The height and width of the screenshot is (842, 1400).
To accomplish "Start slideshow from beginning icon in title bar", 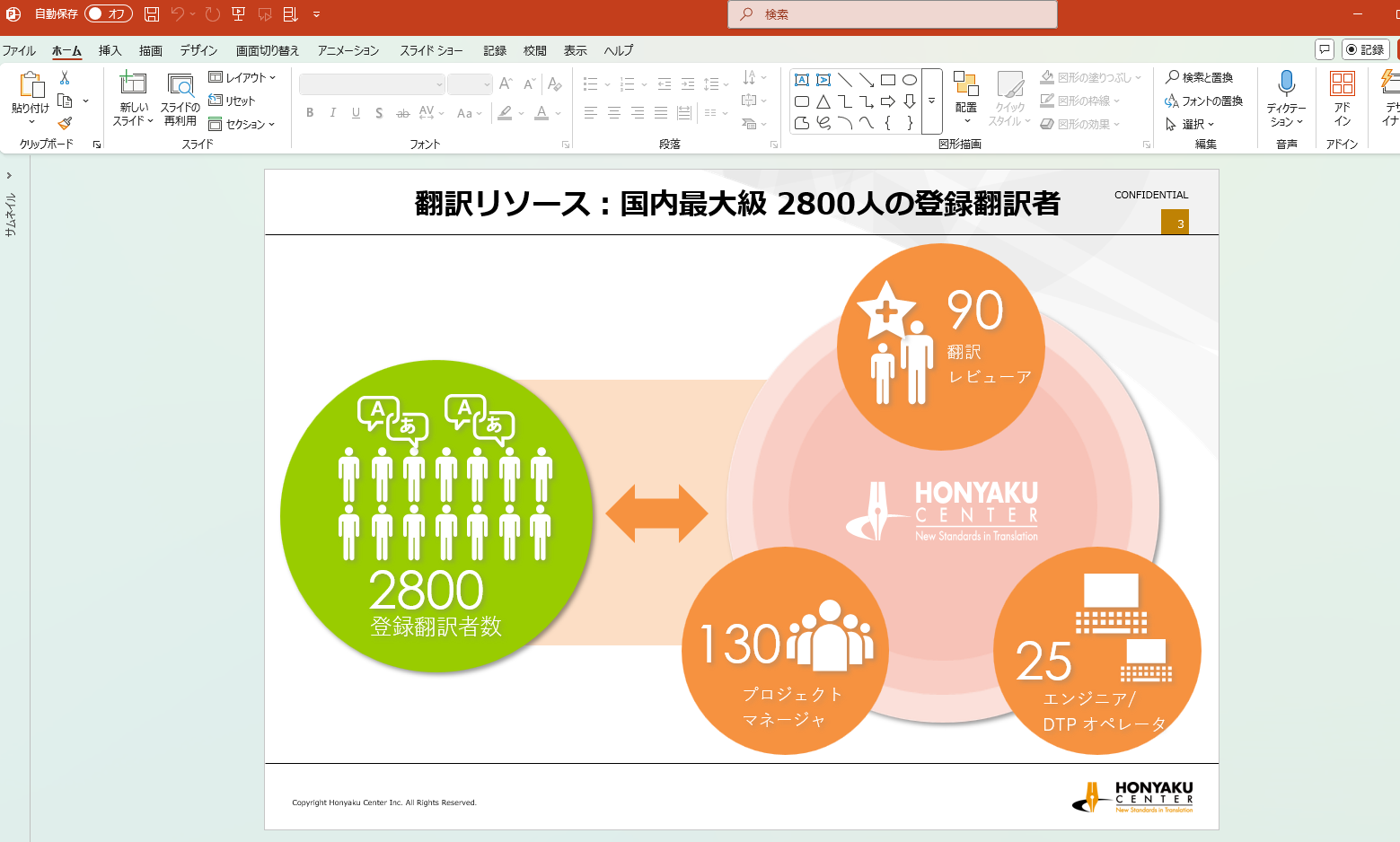I will coord(238,14).
